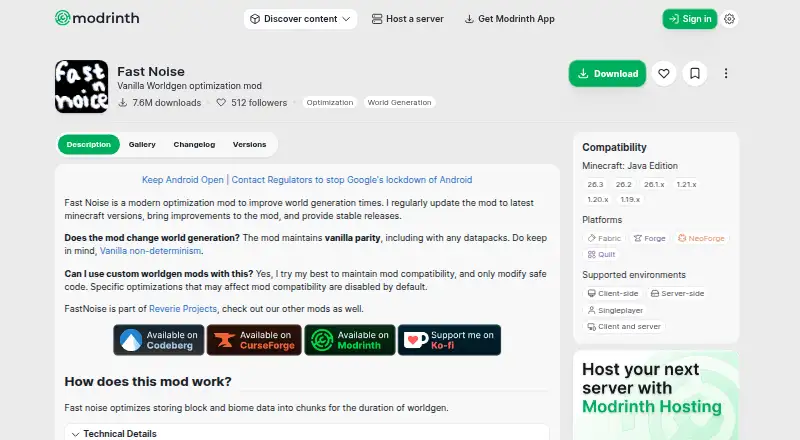Select the Description tab
800x440 pixels.
[89, 144]
